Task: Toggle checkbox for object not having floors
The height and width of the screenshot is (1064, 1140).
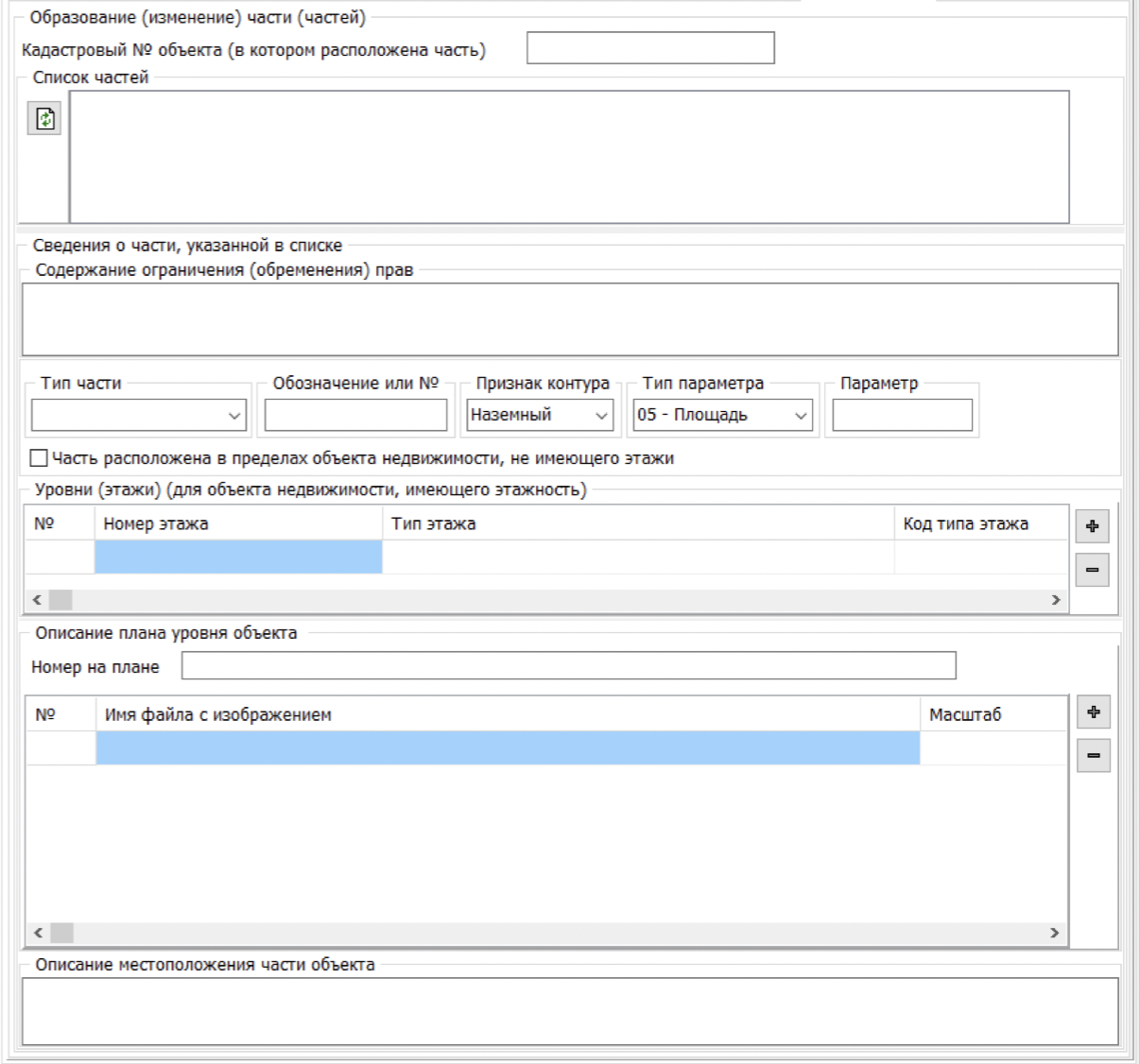Action: (39, 458)
